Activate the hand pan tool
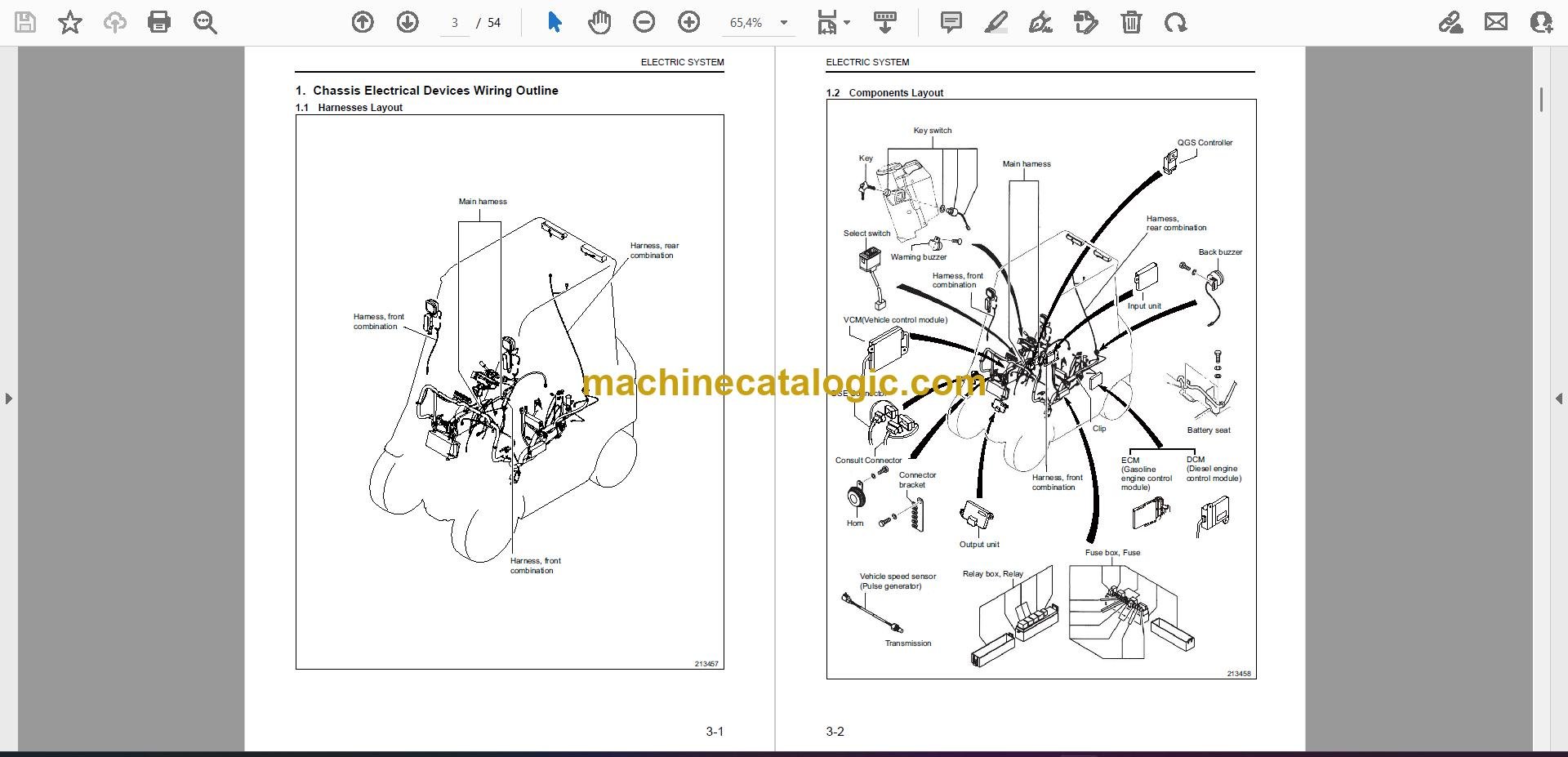This screenshot has width=1568, height=757. pos(599,22)
